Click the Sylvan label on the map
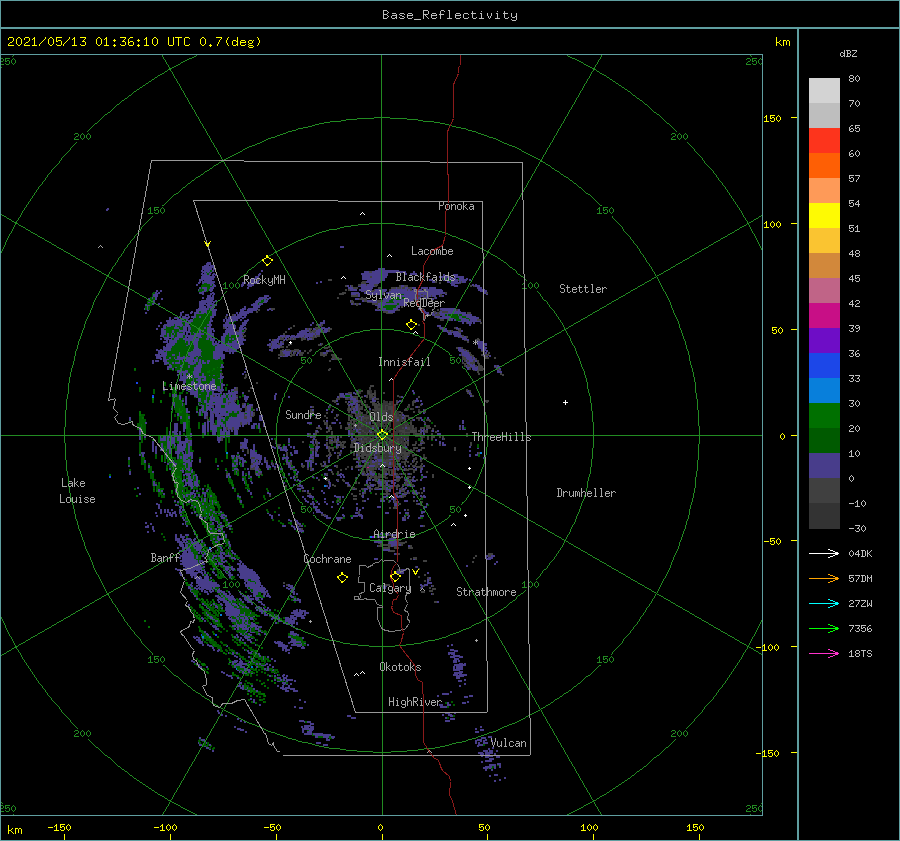 click(x=383, y=295)
